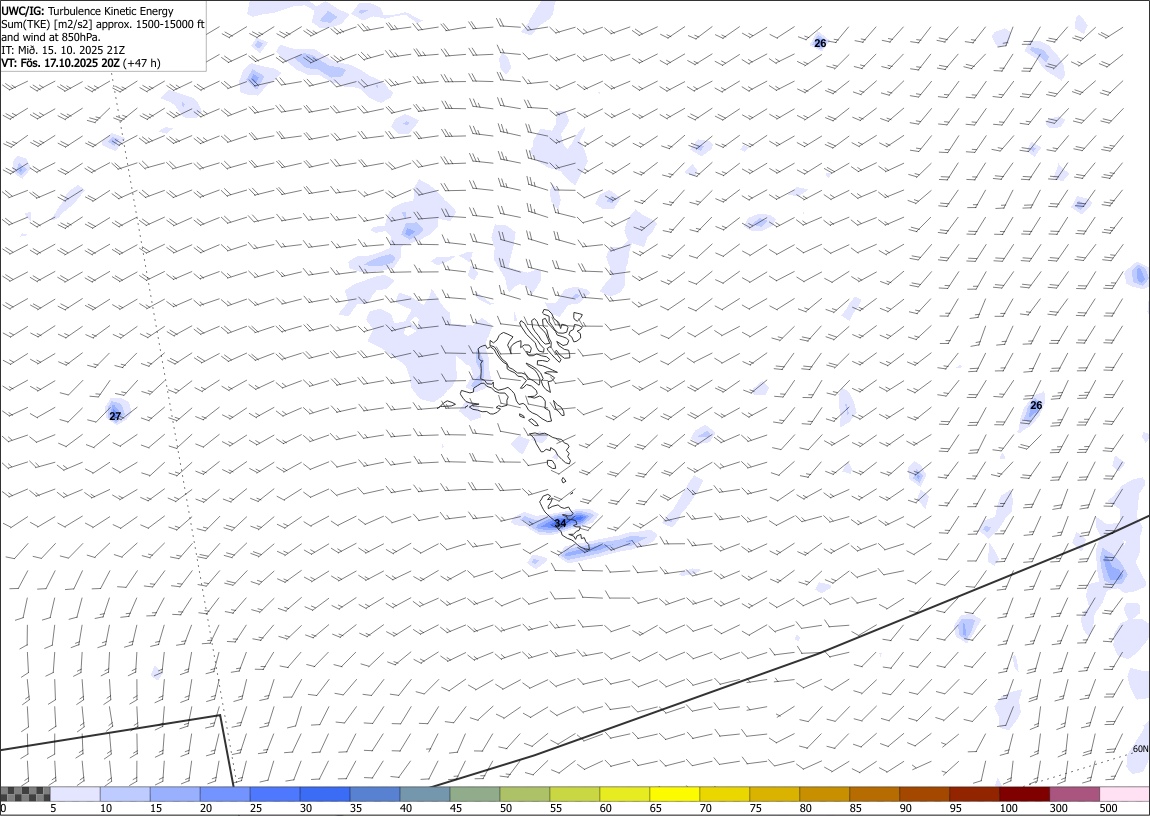Select the 80–85 orange-brown legend swatch
Screen dimensions: 1150x816
(x=824, y=794)
